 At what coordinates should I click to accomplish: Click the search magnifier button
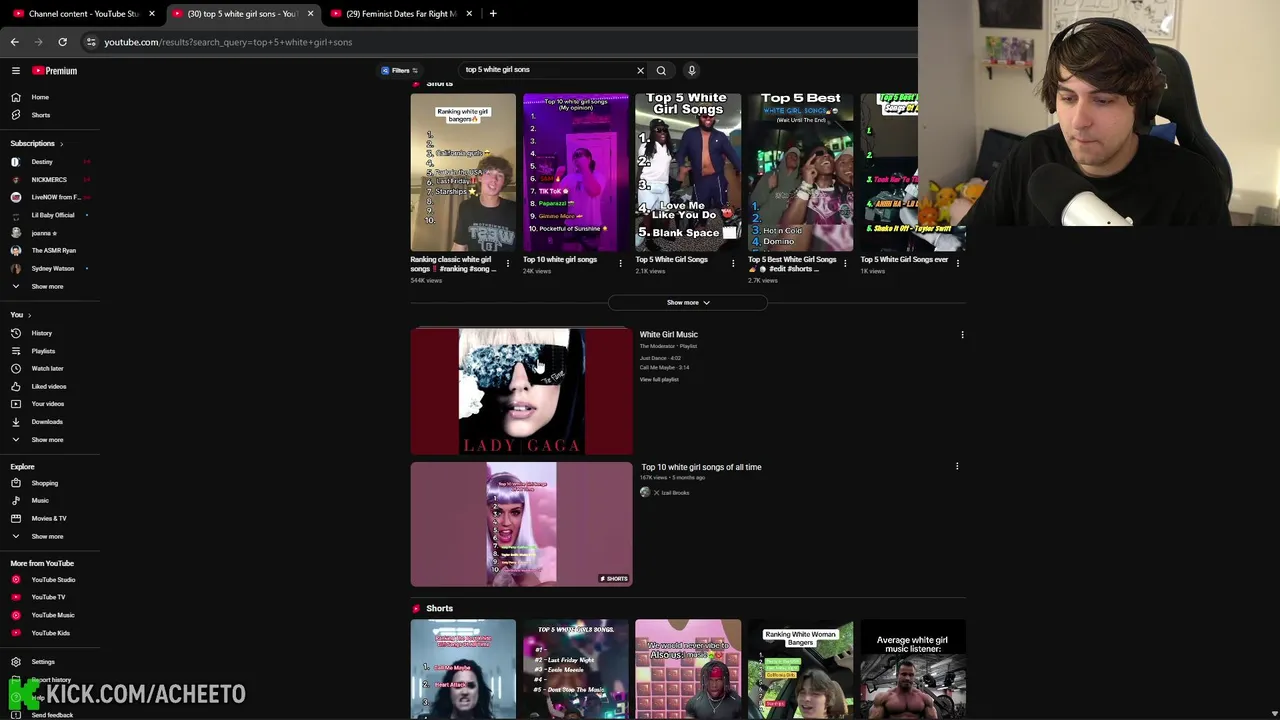(661, 70)
